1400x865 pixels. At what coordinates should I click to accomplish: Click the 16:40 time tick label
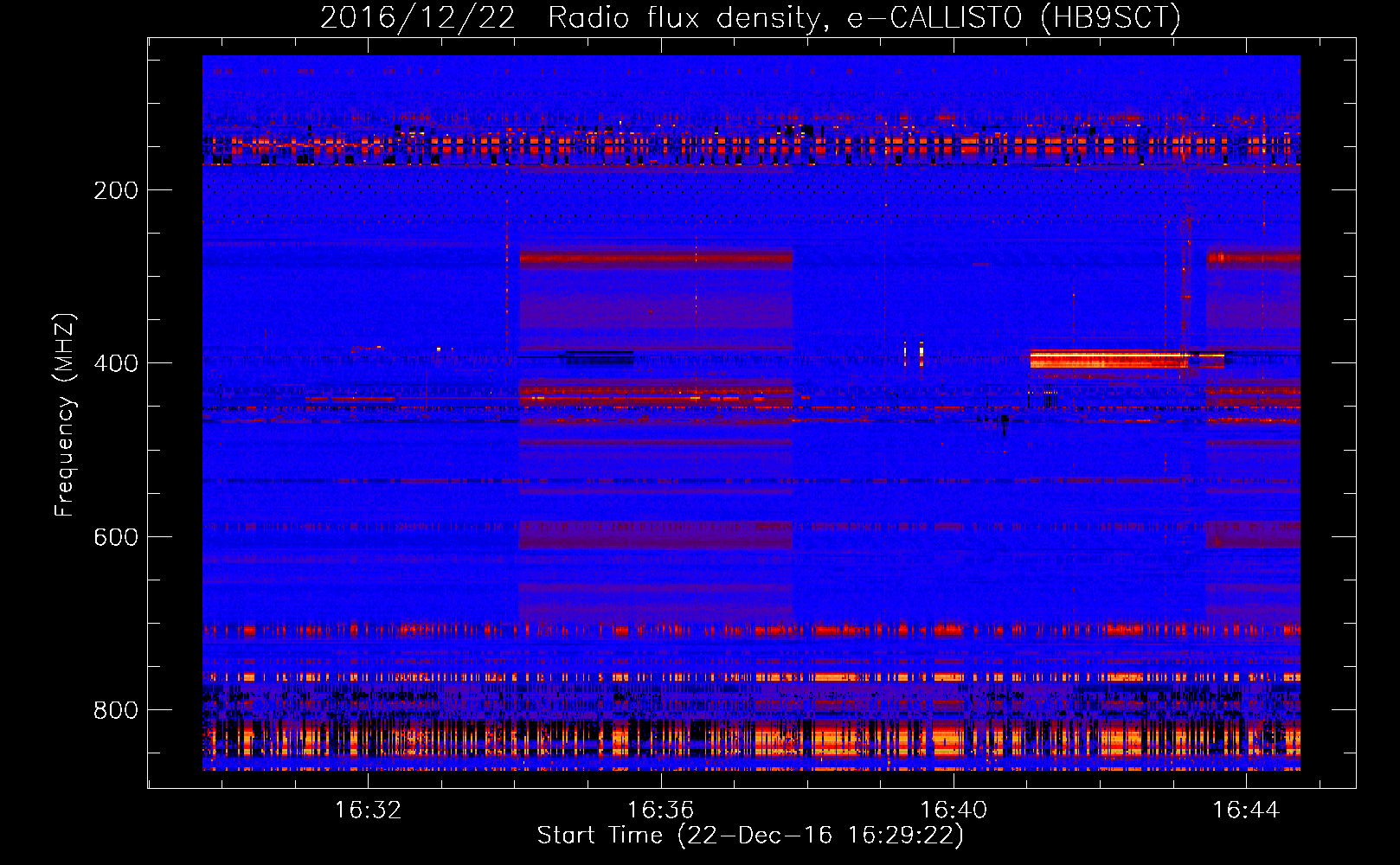click(954, 811)
